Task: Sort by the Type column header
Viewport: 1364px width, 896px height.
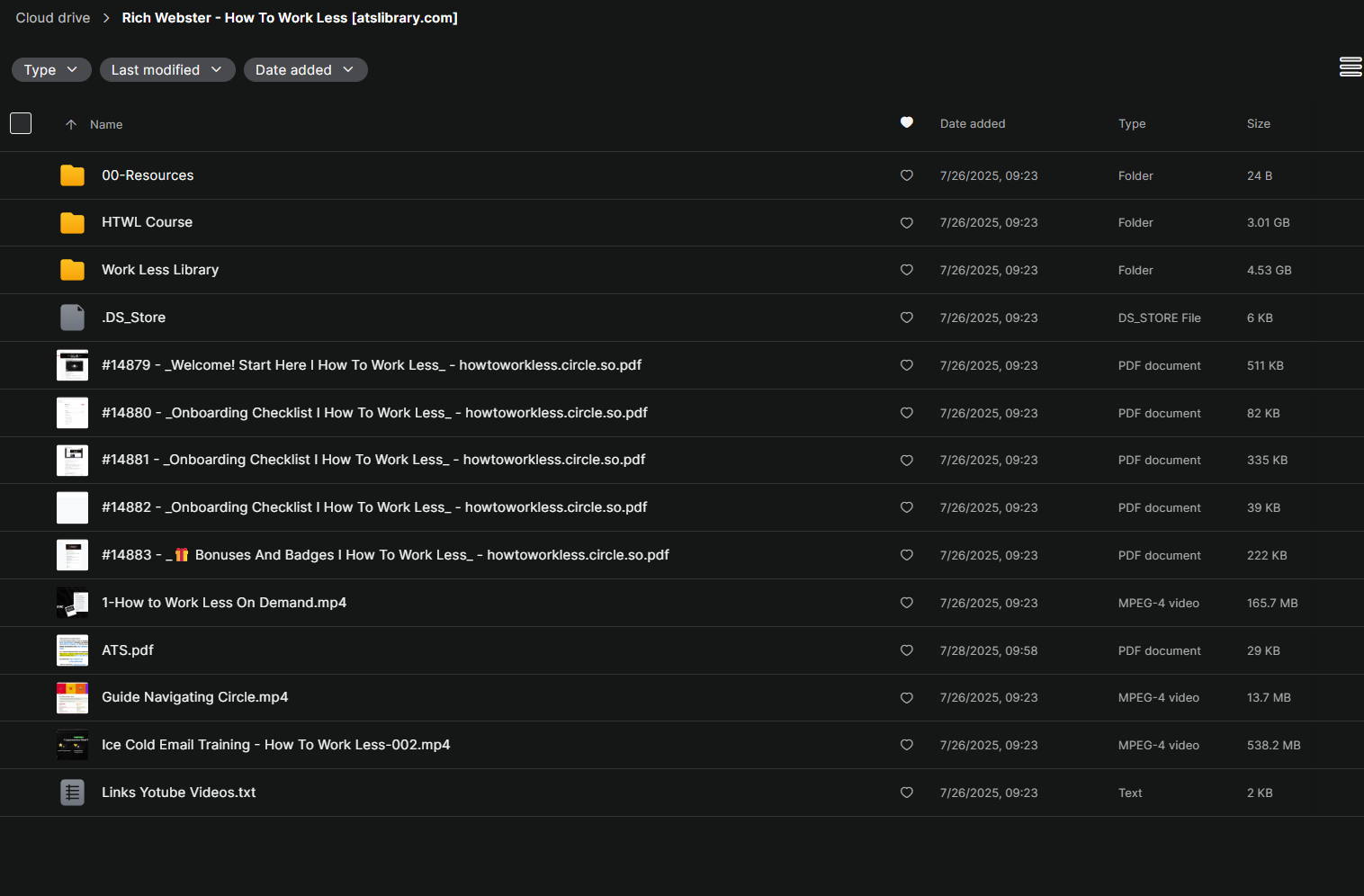Action: pos(1131,124)
